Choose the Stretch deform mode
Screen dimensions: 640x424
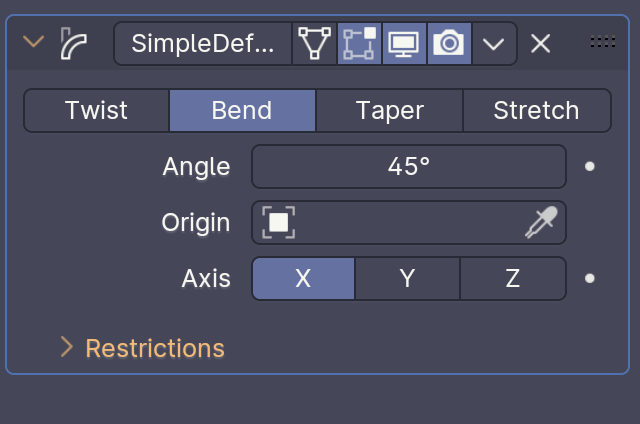click(536, 110)
